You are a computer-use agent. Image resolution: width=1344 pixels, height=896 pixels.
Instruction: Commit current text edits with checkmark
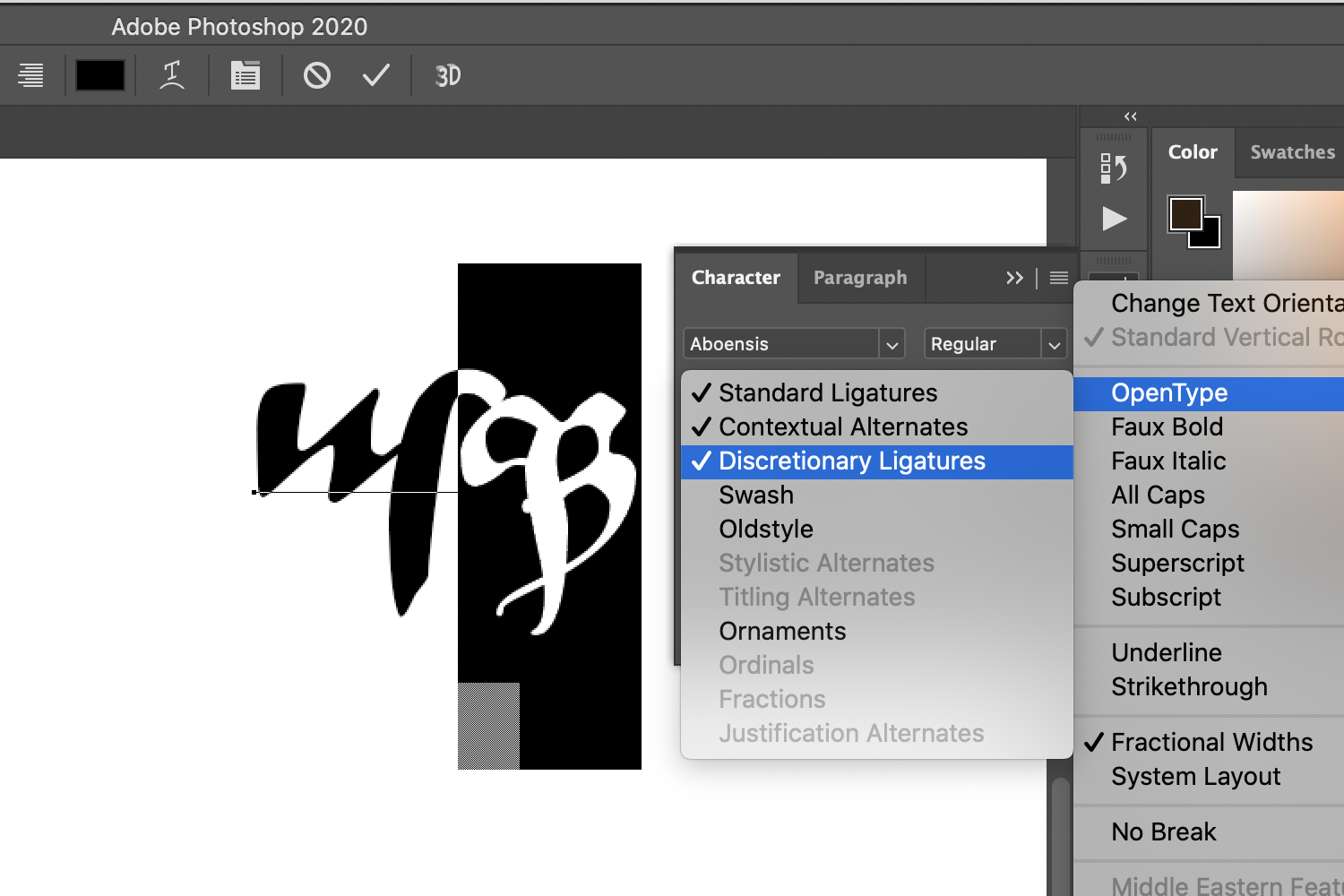[376, 76]
